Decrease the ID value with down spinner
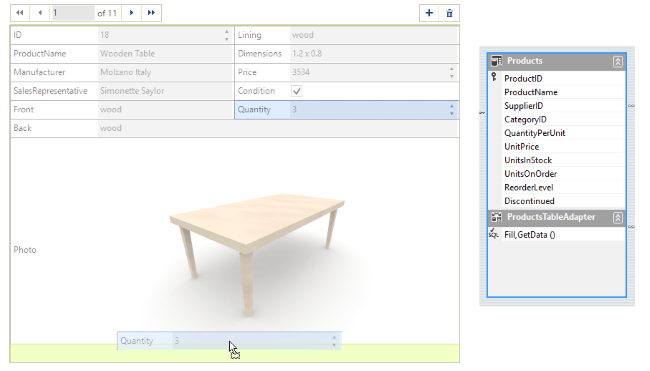Viewport: 650px width, 371px height. tap(226, 39)
